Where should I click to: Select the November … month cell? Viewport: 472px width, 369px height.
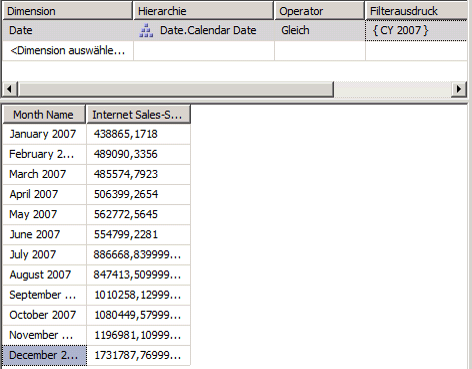point(44,335)
